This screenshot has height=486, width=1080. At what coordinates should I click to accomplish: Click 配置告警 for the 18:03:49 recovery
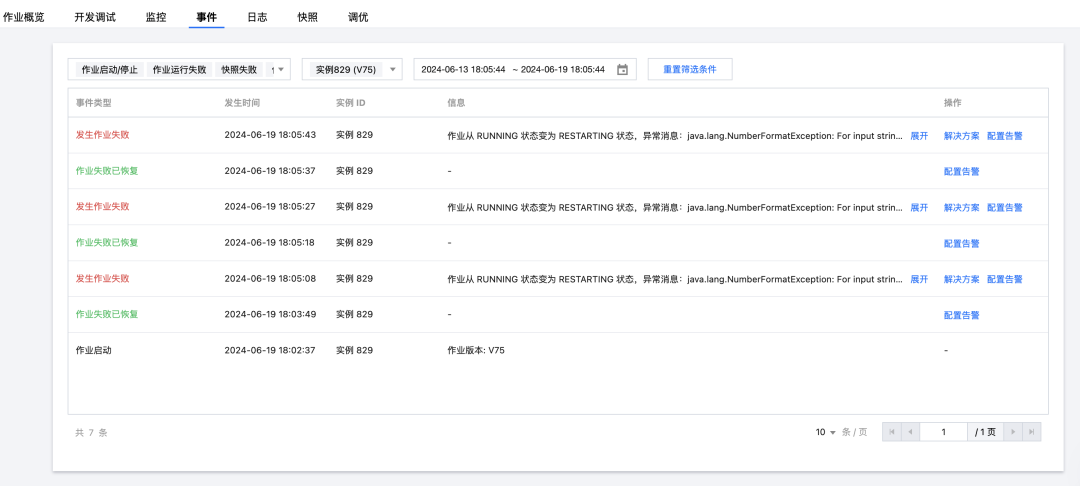coord(961,315)
